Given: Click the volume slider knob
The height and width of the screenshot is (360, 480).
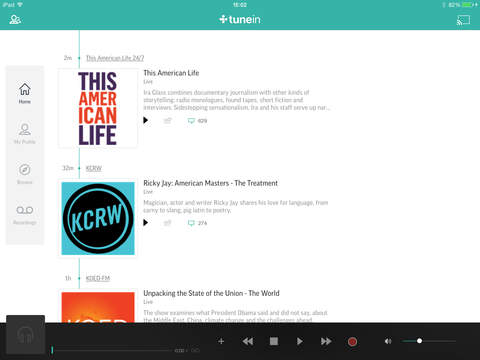Looking at the screenshot, I should (419, 341).
